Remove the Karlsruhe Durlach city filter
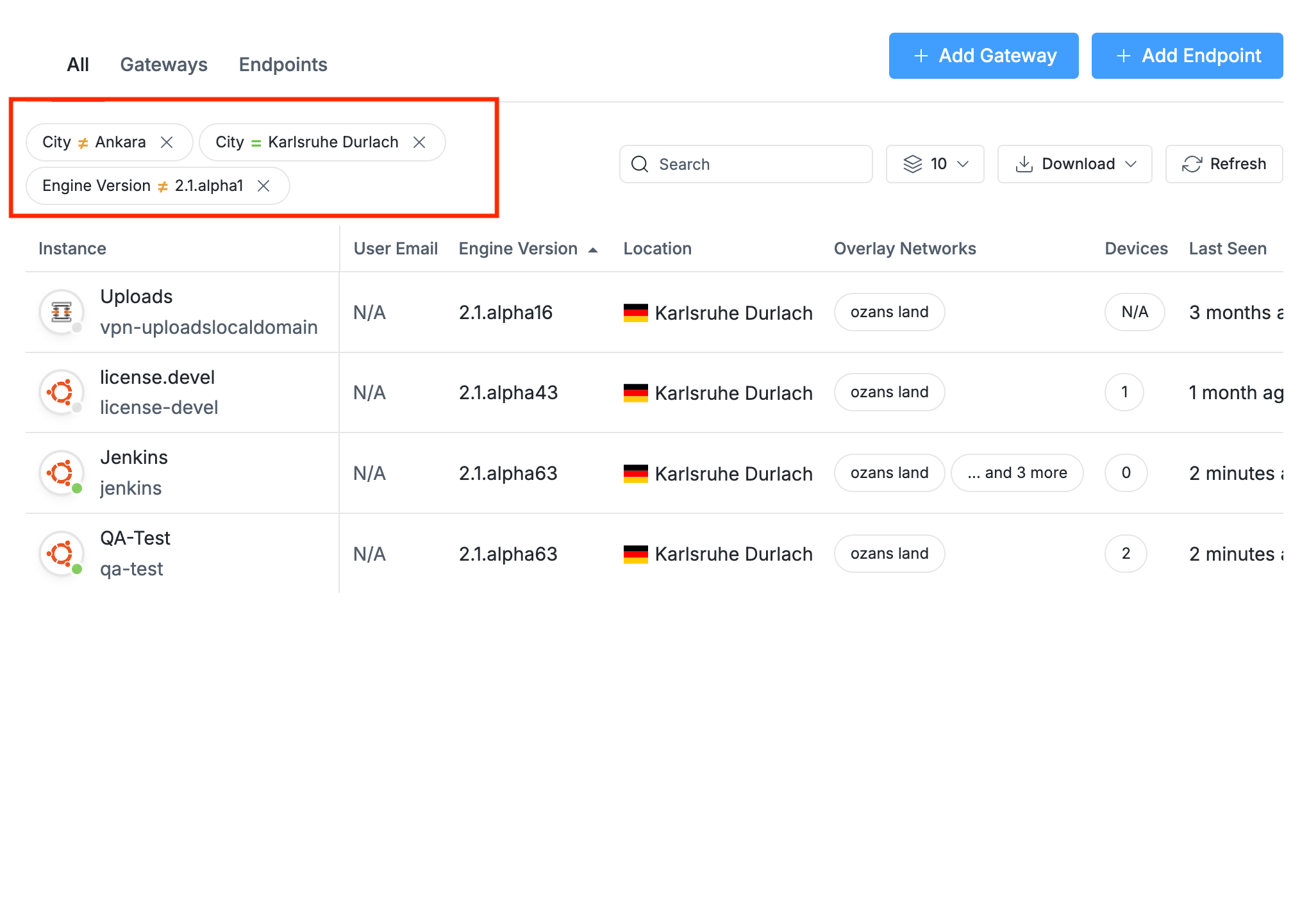1309x924 pixels. [x=419, y=142]
